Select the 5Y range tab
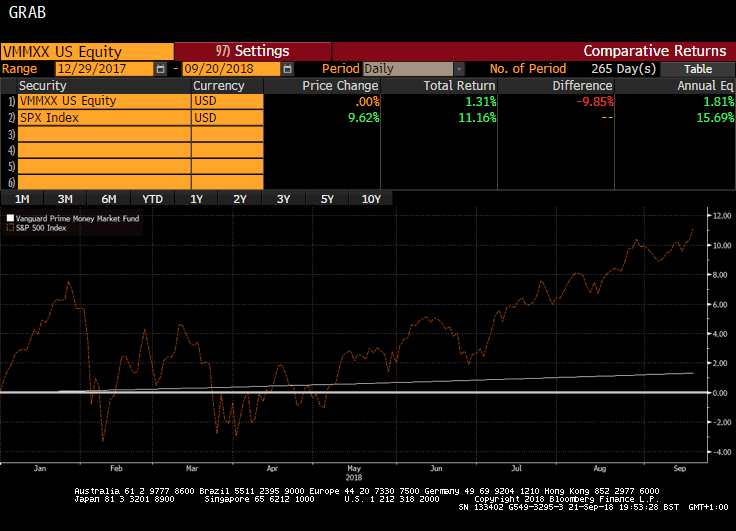This screenshot has width=736, height=531. [327, 199]
